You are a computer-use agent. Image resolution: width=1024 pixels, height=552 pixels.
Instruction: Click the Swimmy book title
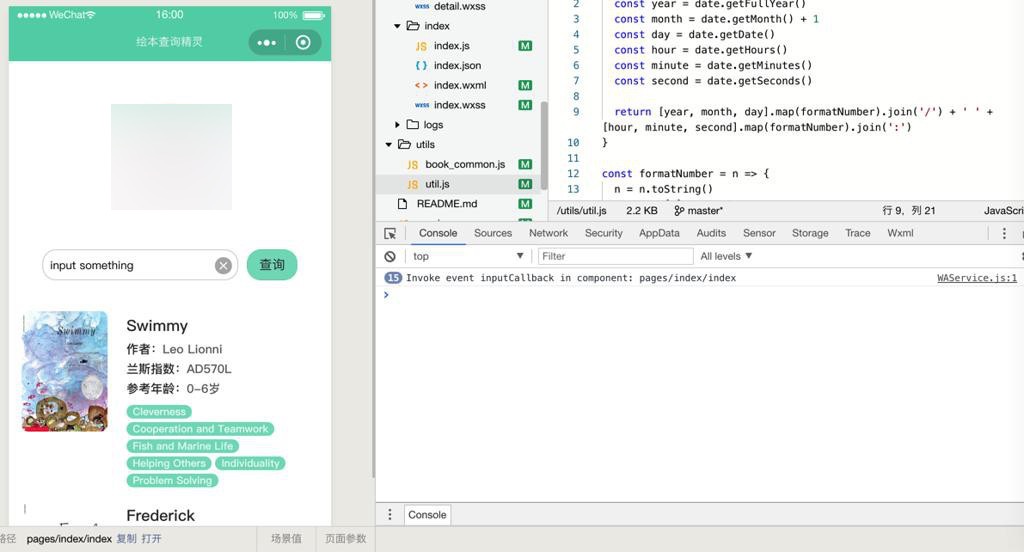[x=157, y=326]
